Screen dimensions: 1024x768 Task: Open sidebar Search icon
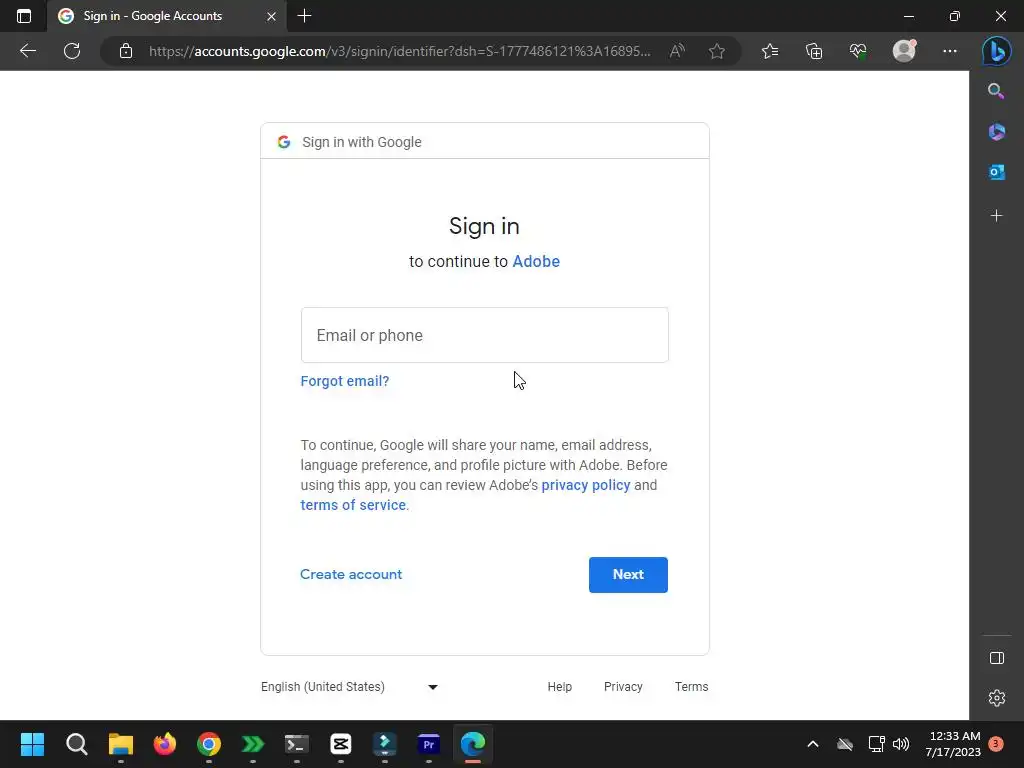pos(996,91)
